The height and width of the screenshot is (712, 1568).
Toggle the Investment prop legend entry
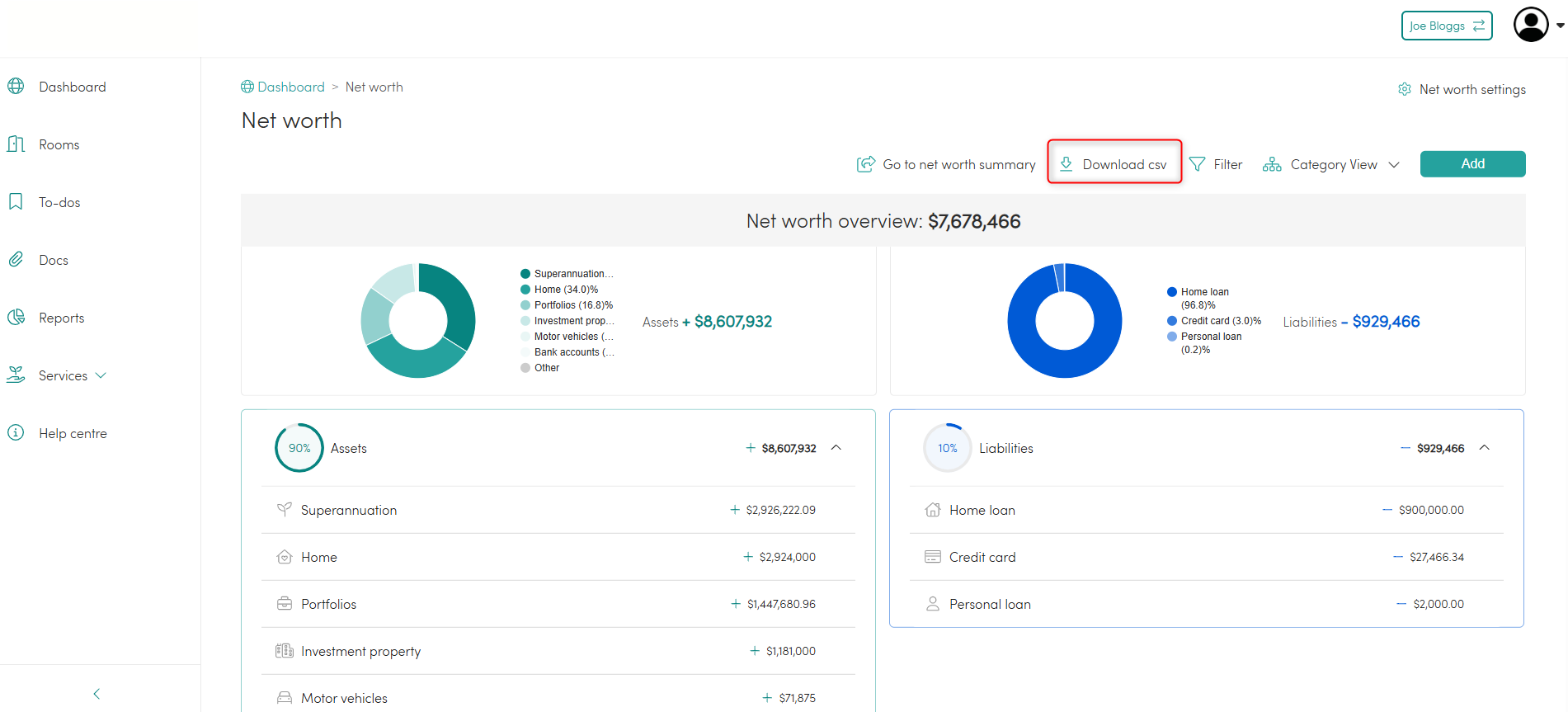tap(567, 321)
